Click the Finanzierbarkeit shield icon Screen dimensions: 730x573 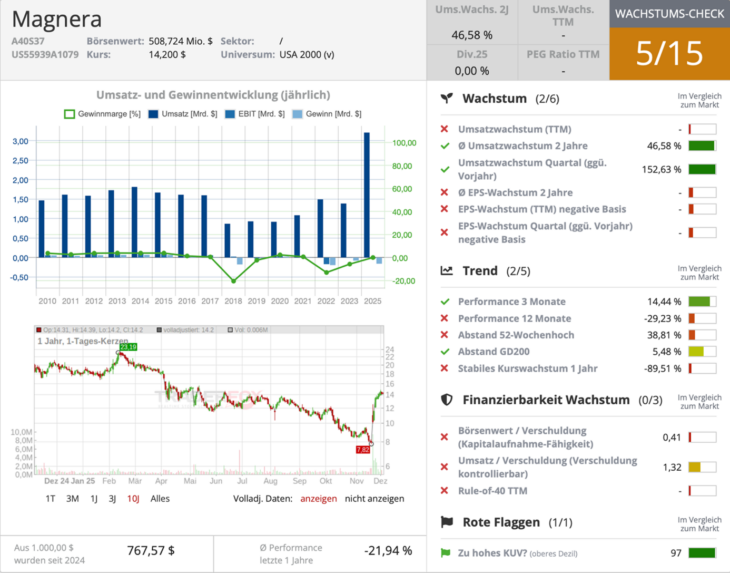[447, 400]
